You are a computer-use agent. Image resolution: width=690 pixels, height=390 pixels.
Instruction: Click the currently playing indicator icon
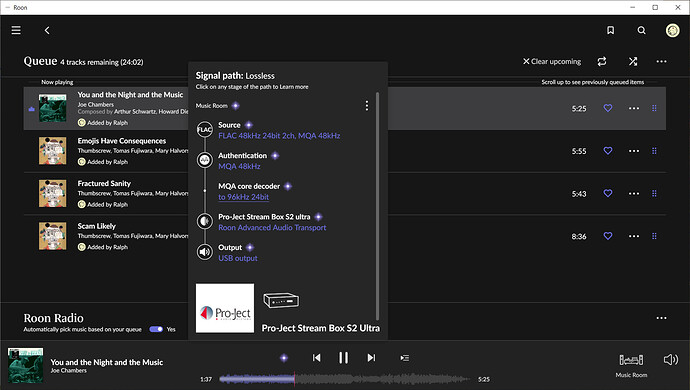coord(31,109)
